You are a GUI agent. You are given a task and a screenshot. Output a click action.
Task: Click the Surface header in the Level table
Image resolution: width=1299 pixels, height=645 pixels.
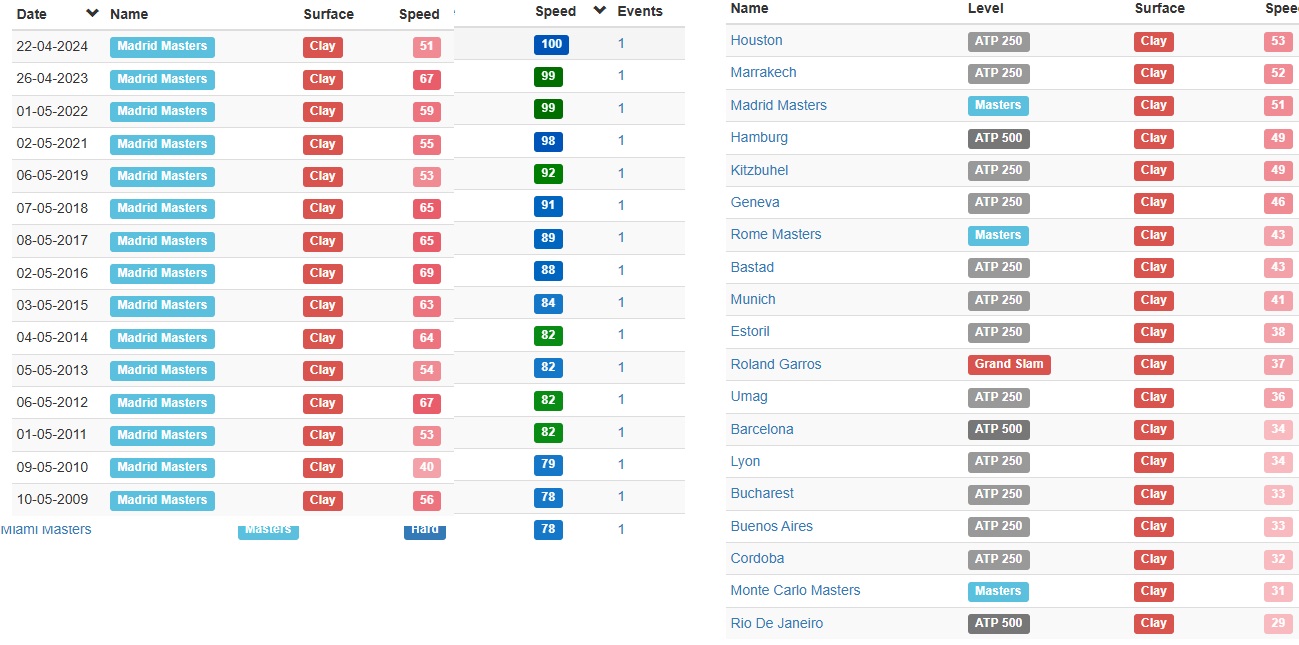(x=1160, y=8)
